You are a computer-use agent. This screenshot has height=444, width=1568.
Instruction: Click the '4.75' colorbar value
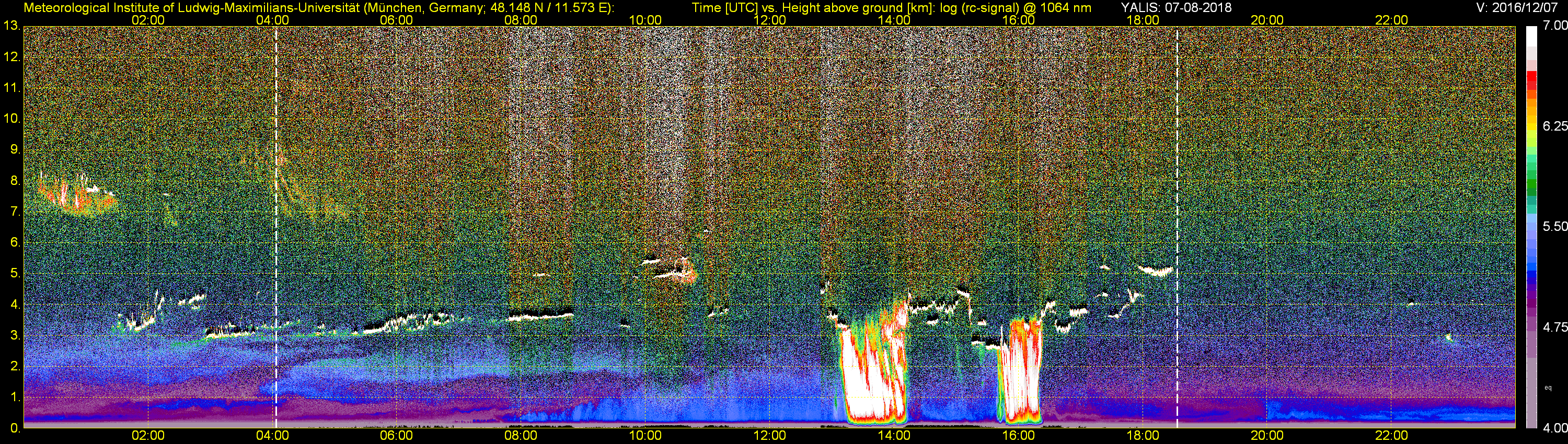pos(1554,327)
